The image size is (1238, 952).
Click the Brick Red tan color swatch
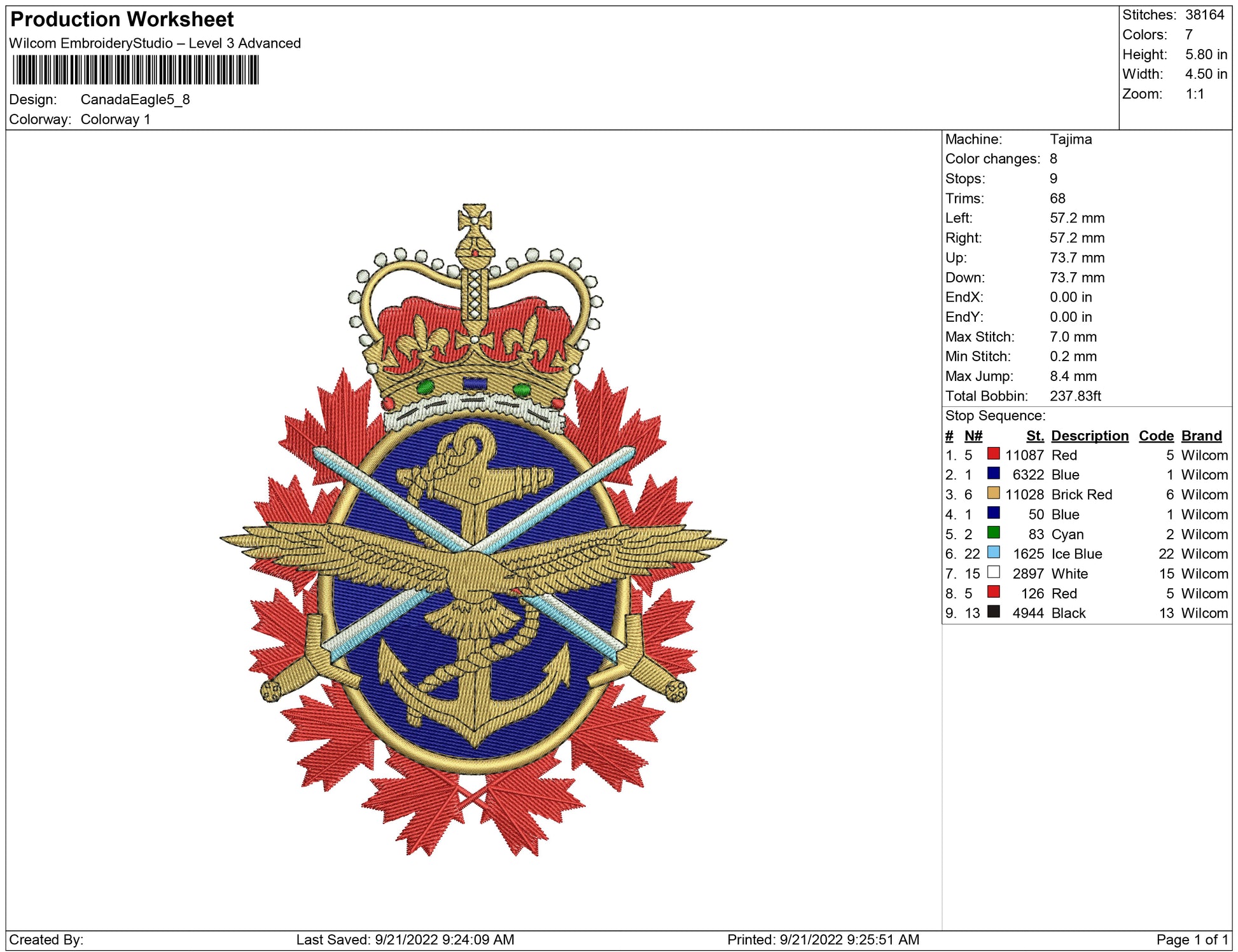[993, 493]
